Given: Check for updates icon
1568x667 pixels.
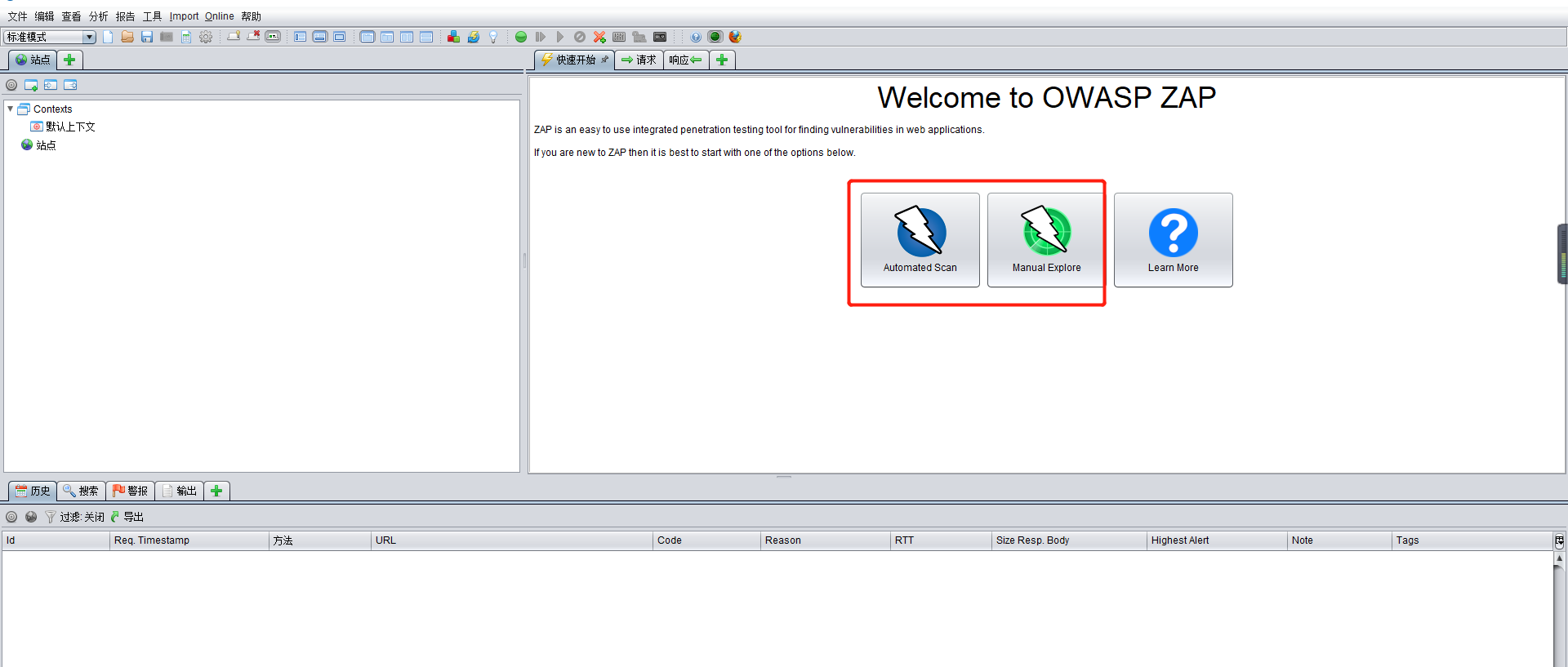Looking at the screenshot, I should [473, 37].
